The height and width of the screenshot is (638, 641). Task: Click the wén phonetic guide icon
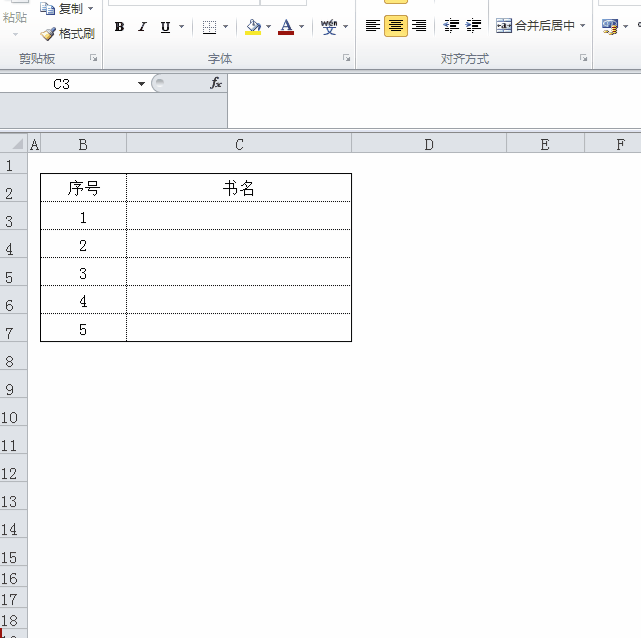tap(329, 27)
